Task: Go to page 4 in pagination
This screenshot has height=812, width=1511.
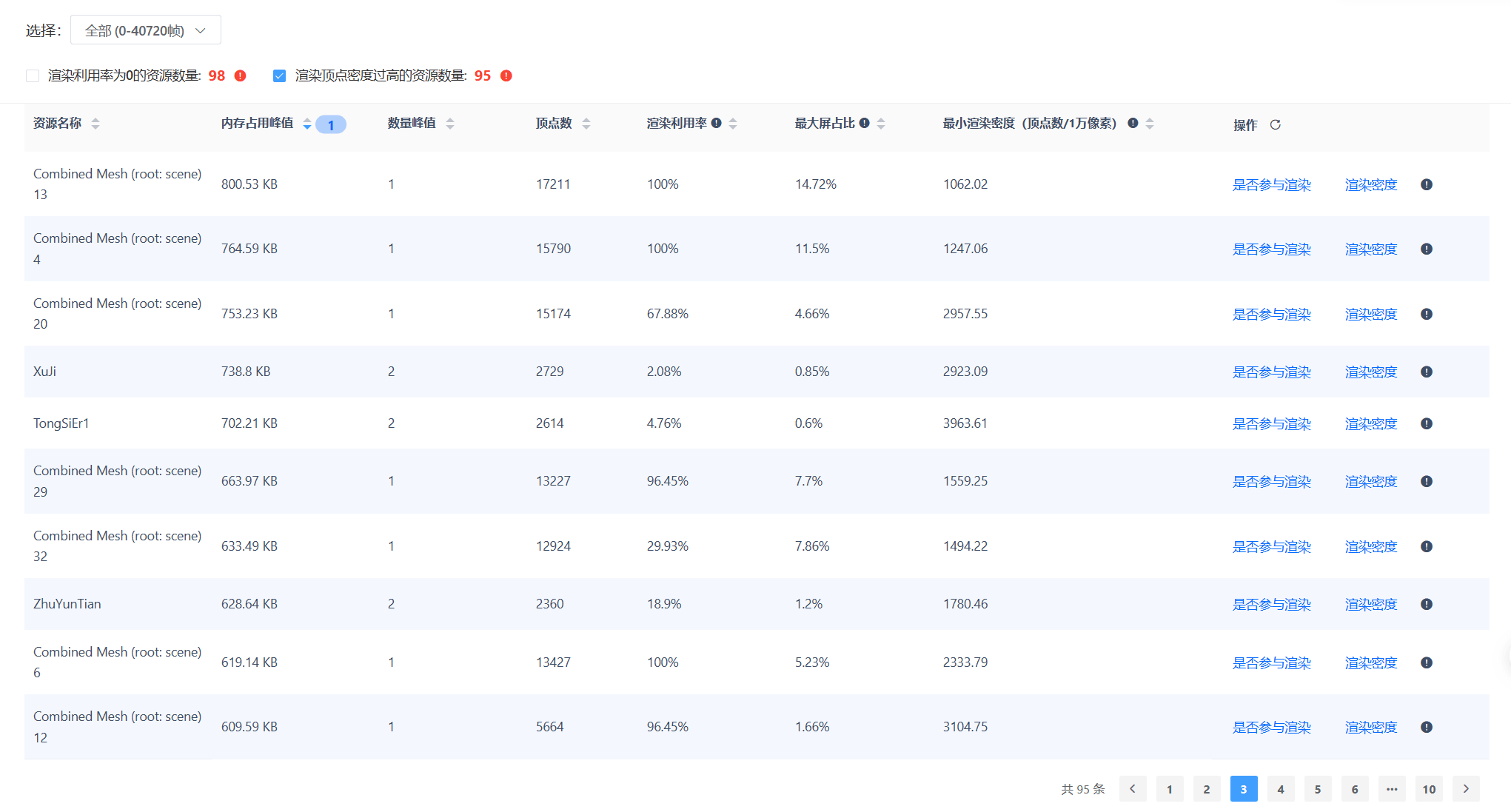Action: 1280,789
